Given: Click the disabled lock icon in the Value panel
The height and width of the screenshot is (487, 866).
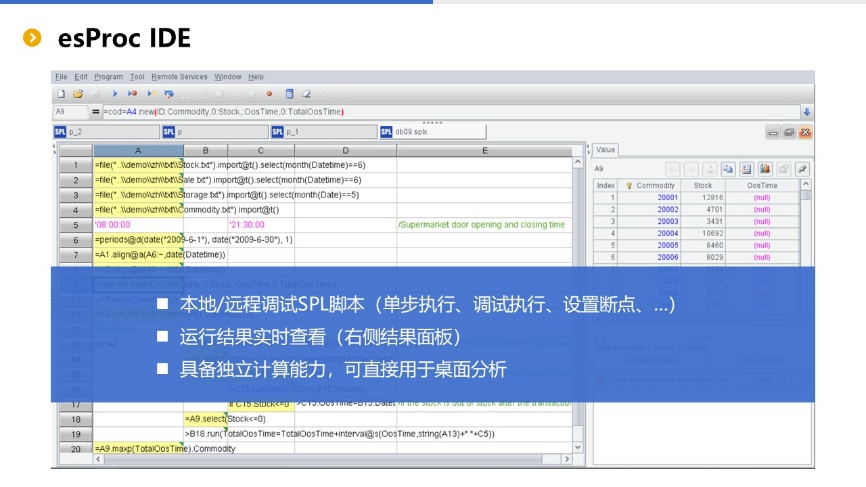Looking at the screenshot, I should (784, 169).
